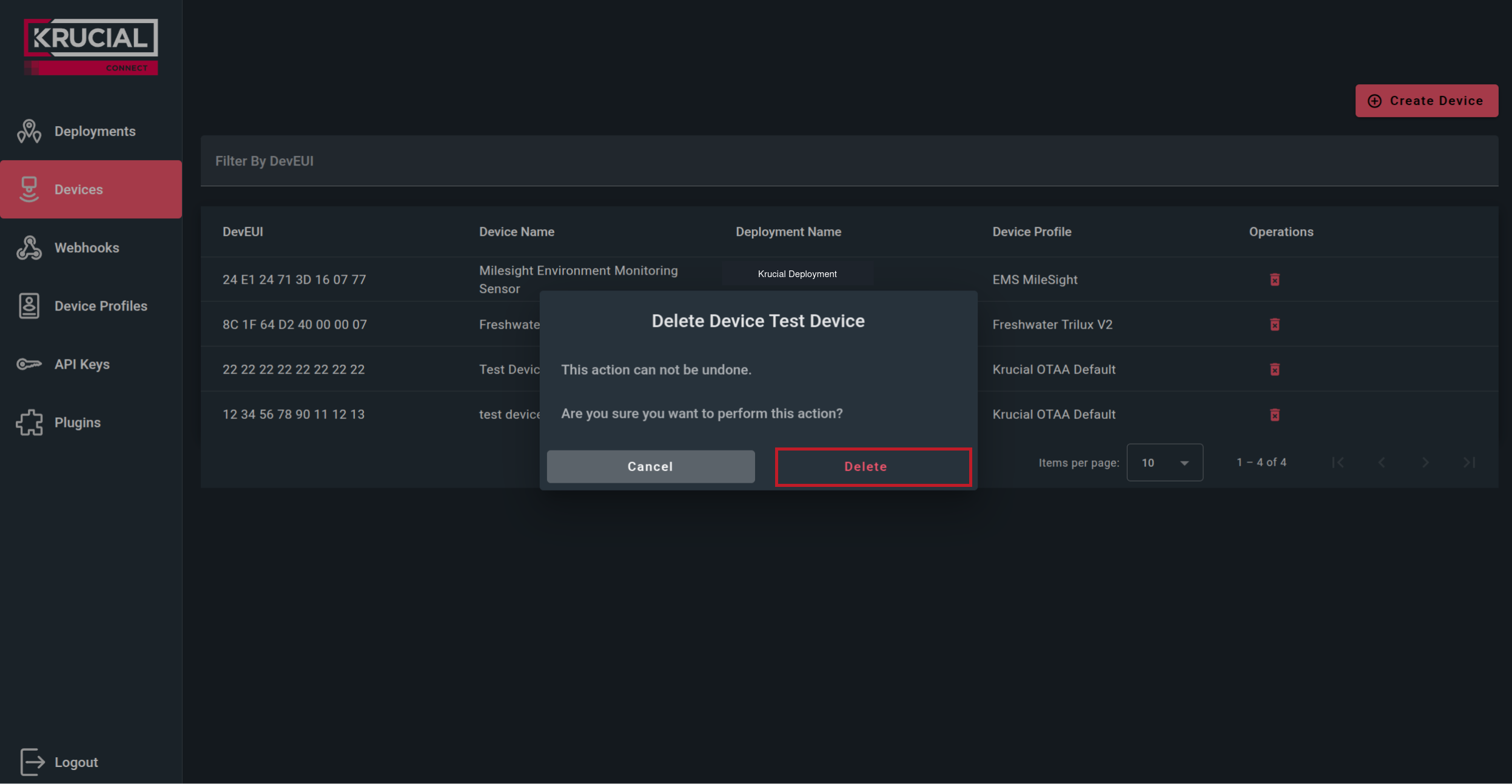The width and height of the screenshot is (1512, 784).
Task: Click the Plugins puzzle piece icon
Action: [x=29, y=422]
